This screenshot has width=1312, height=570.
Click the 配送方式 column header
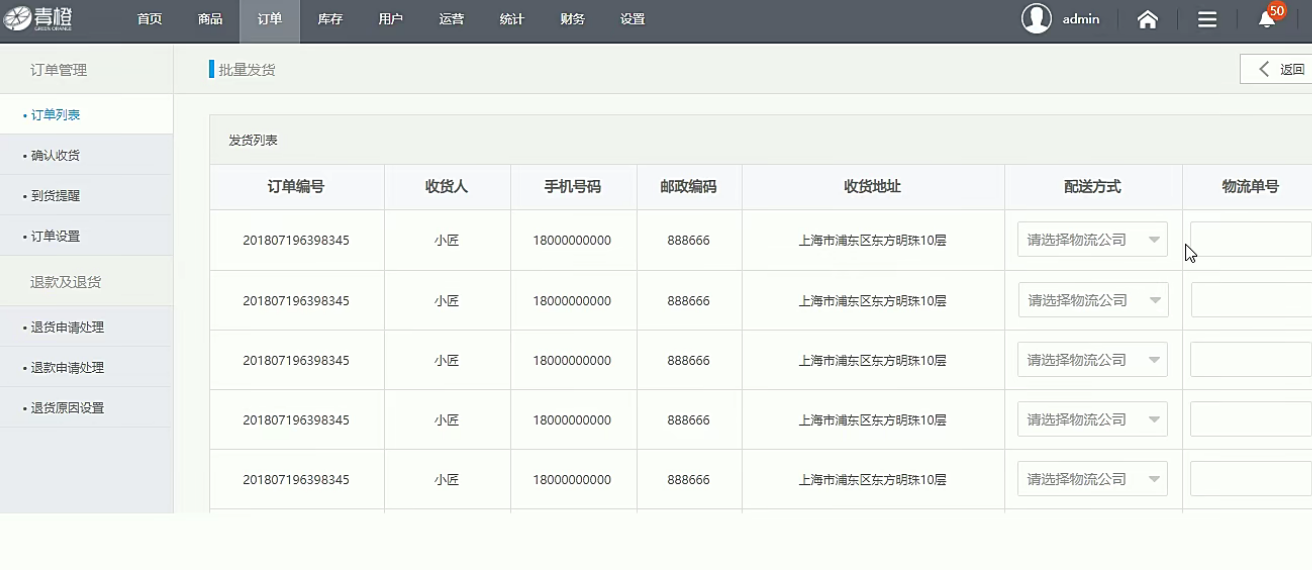[x=1092, y=187]
